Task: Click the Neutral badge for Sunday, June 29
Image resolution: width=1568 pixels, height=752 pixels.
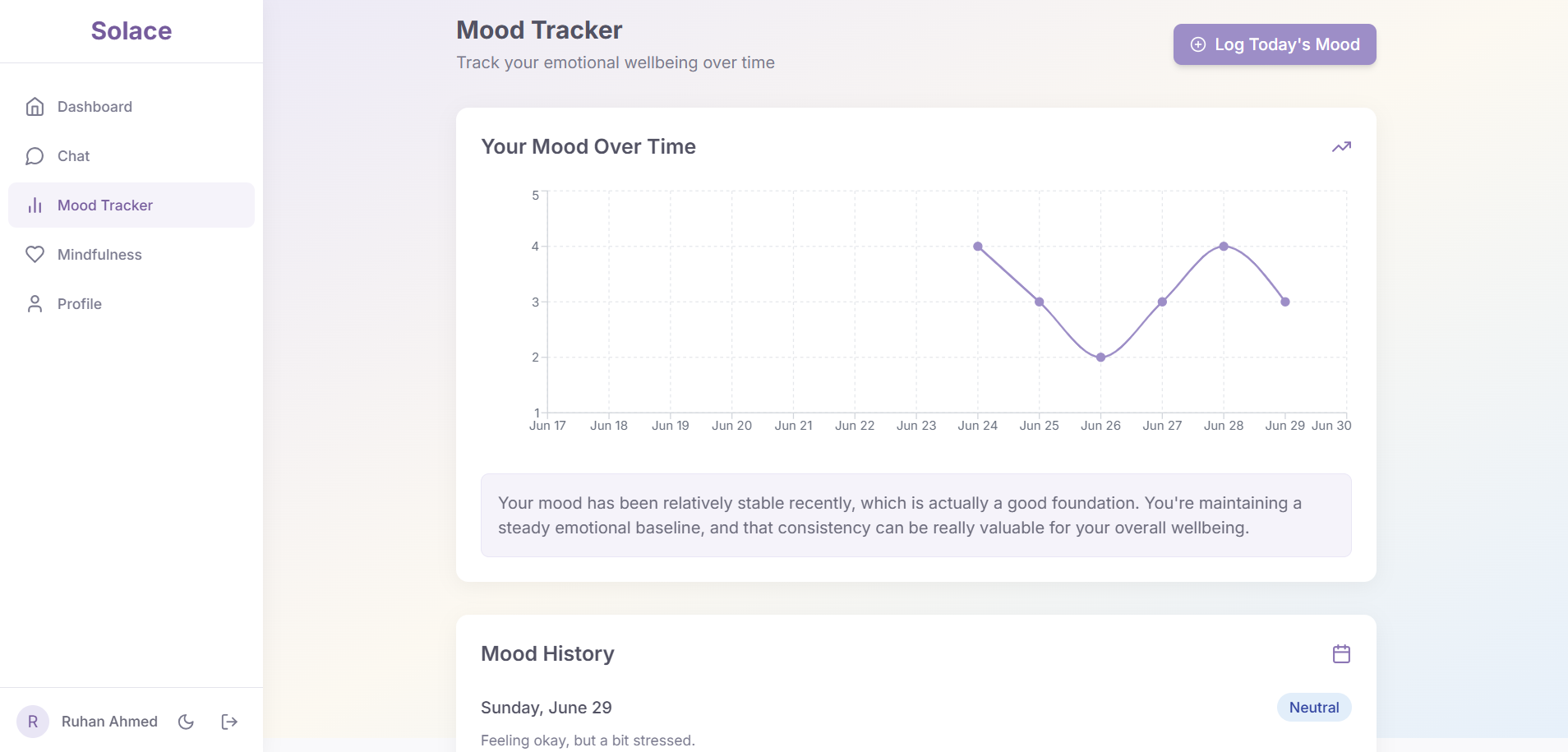Action: [1312, 707]
